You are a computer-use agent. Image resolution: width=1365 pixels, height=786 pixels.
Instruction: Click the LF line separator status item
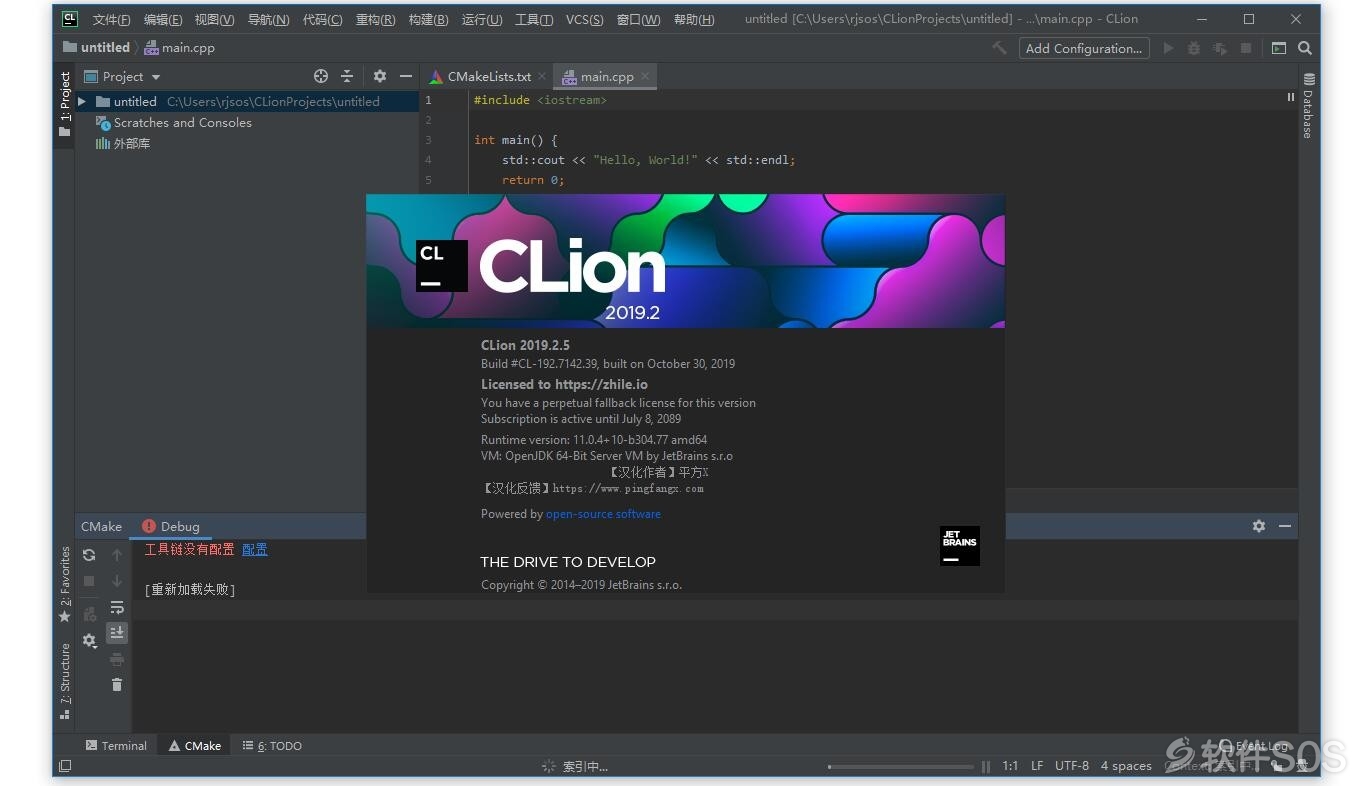pos(1037,766)
